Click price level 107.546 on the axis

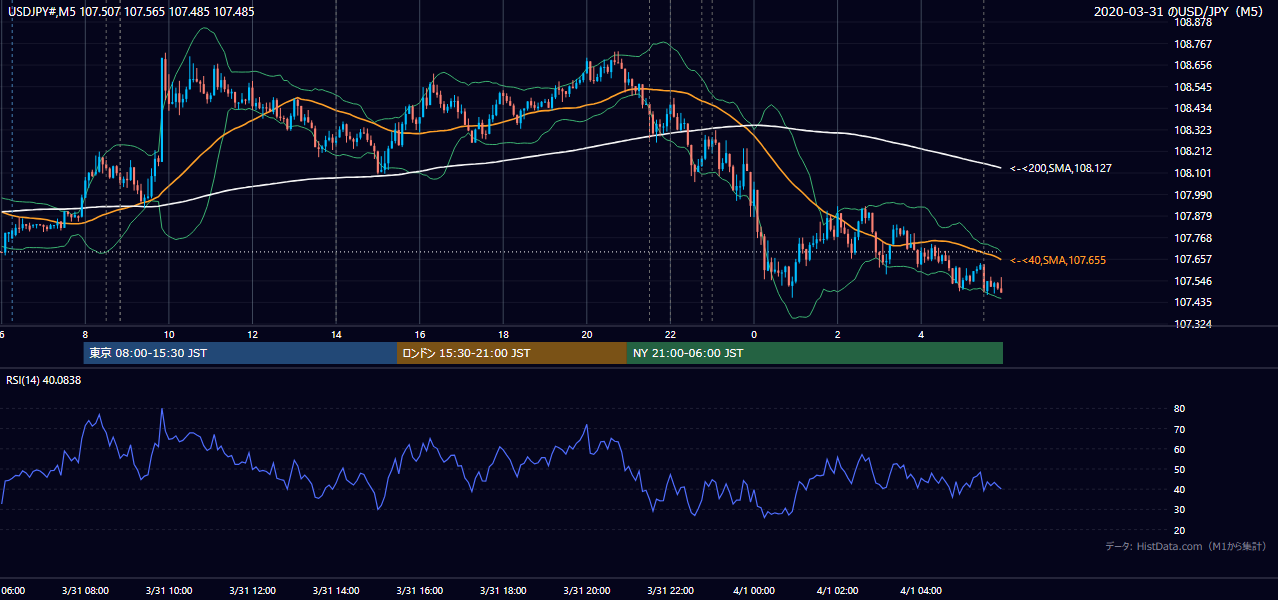pos(1193,281)
